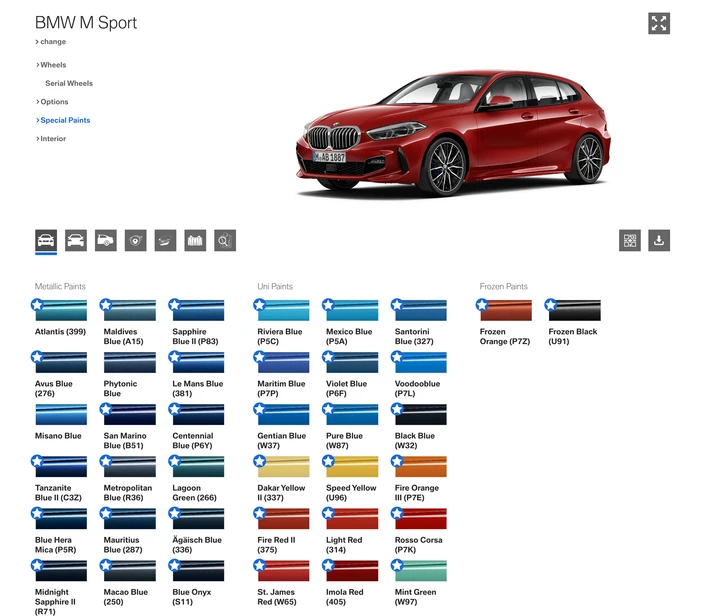The image size is (720, 616).
Task: Choose the Maldives Blue (A15) paint swatch
Action: [129, 310]
